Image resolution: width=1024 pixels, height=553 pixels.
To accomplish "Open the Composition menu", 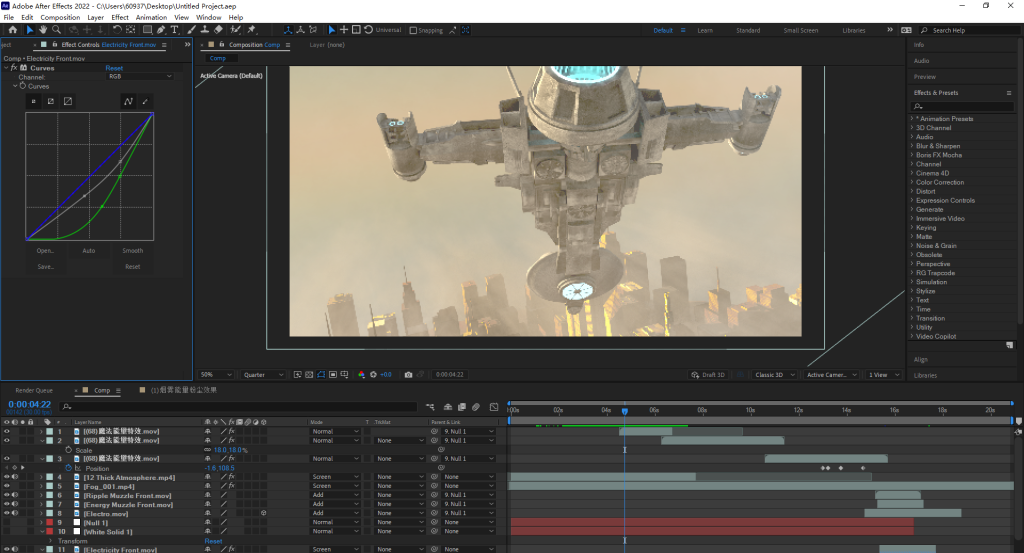I will click(x=60, y=18).
